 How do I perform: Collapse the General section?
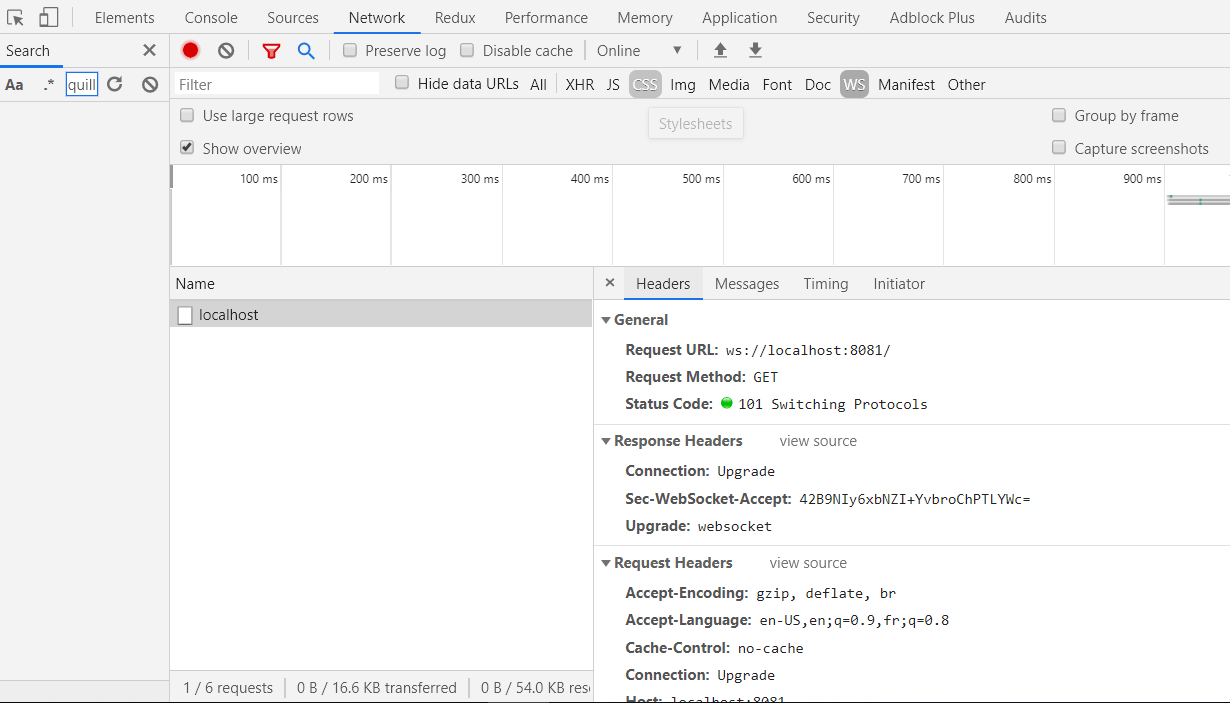(605, 320)
